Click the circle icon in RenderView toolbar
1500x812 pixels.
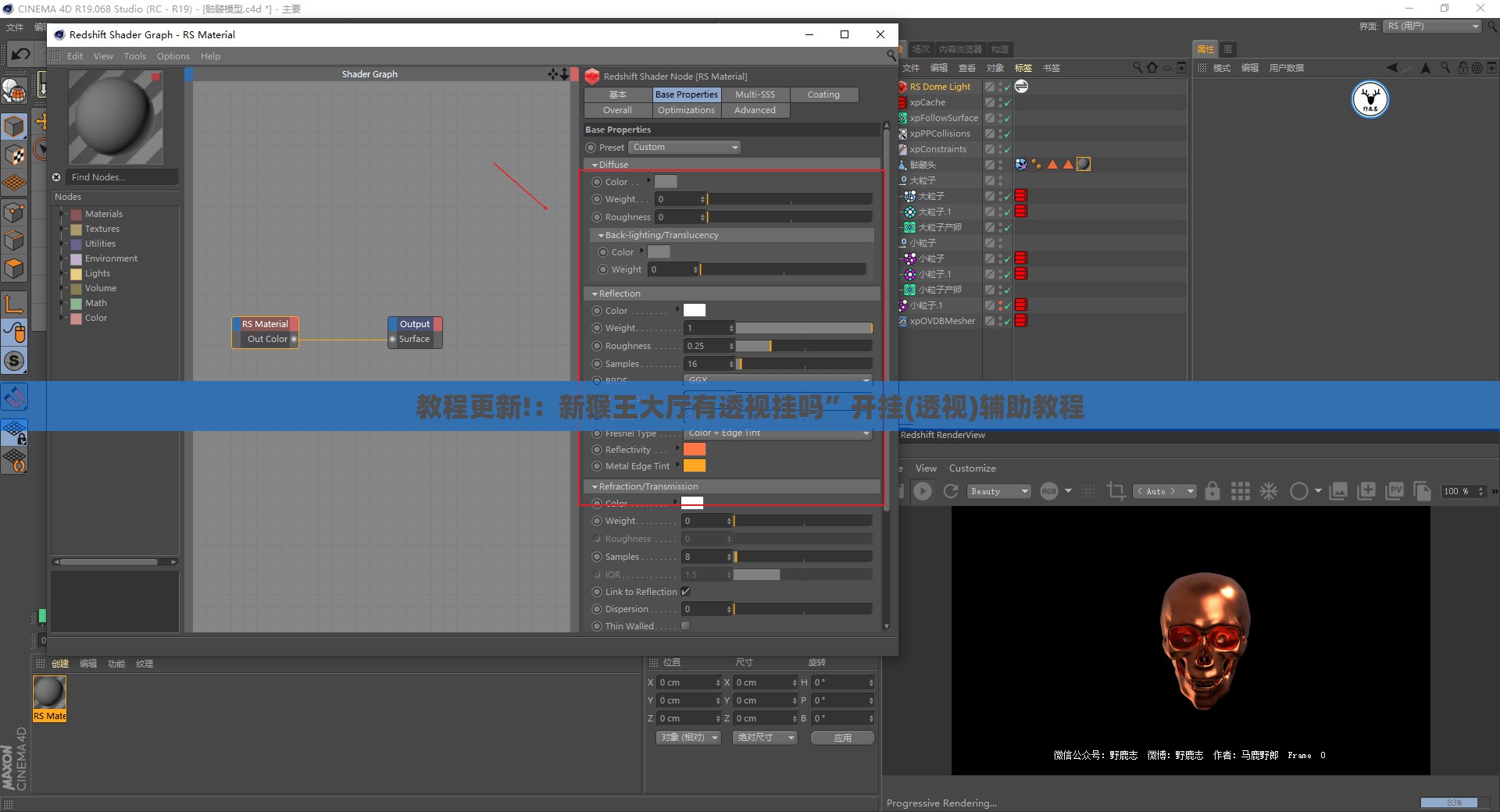coord(1299,491)
